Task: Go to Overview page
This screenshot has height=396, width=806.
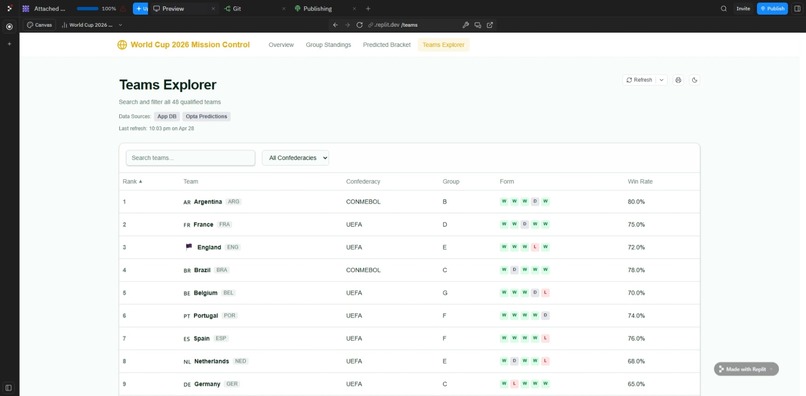Action: [x=281, y=45]
